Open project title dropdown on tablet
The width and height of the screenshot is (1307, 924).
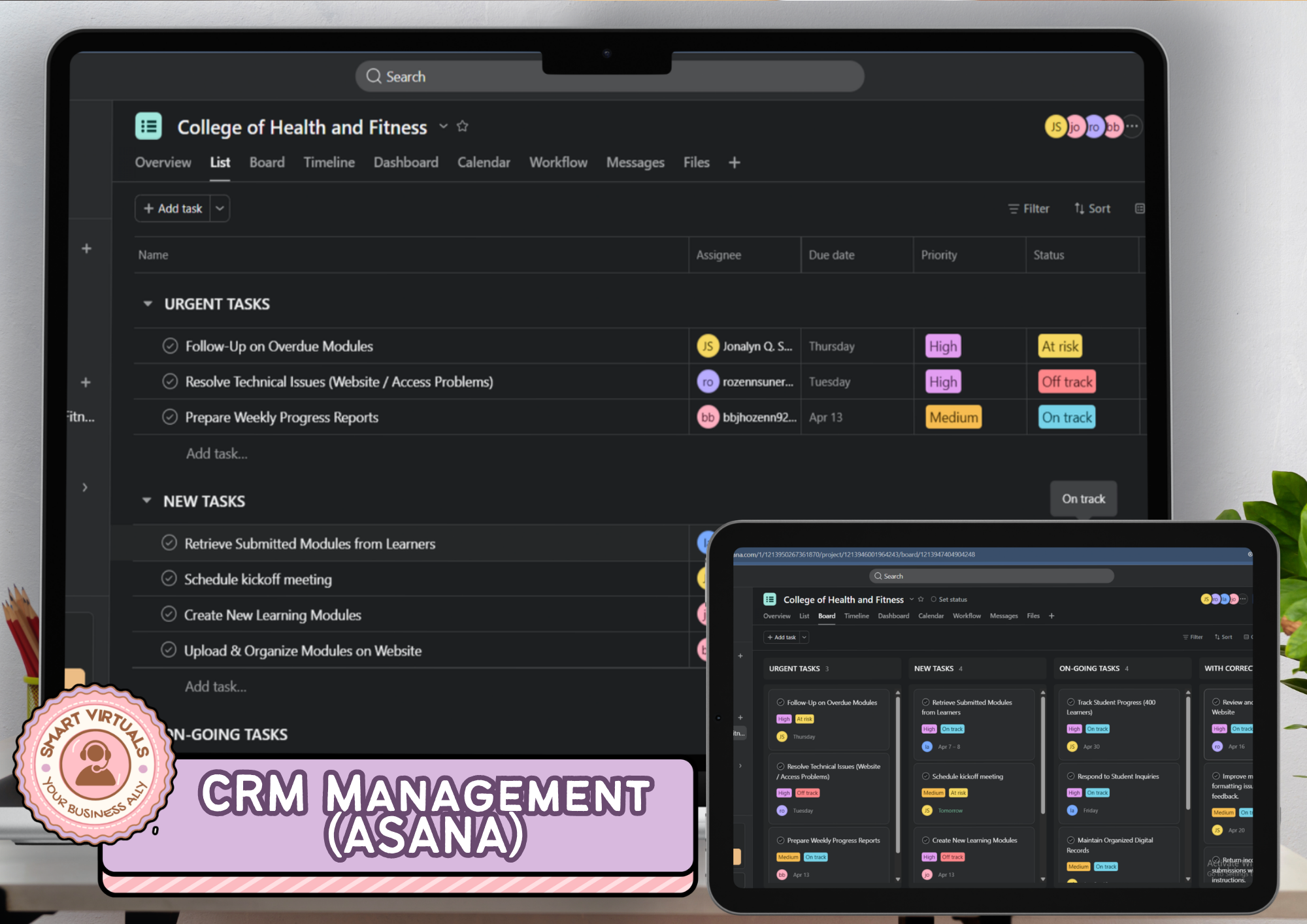tap(912, 599)
